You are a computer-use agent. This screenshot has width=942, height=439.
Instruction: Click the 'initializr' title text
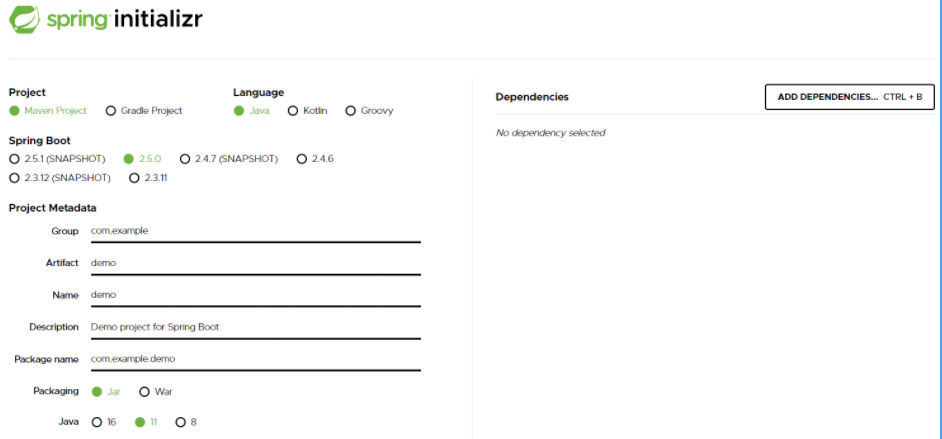coord(158,19)
